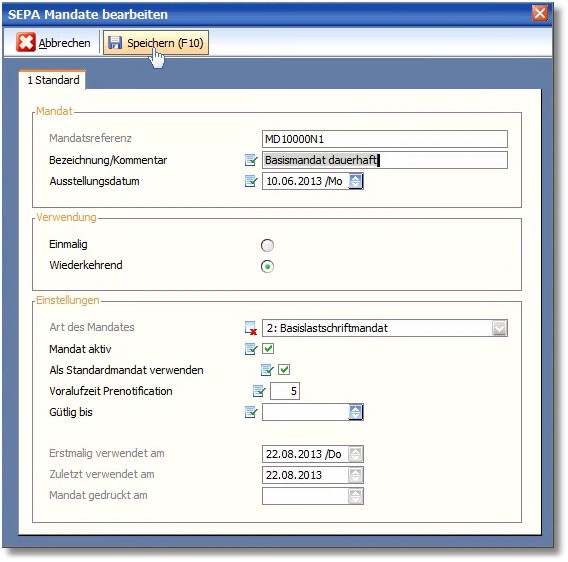Open the Gültig bis date spinner
The width and height of the screenshot is (568, 562).
pos(355,412)
